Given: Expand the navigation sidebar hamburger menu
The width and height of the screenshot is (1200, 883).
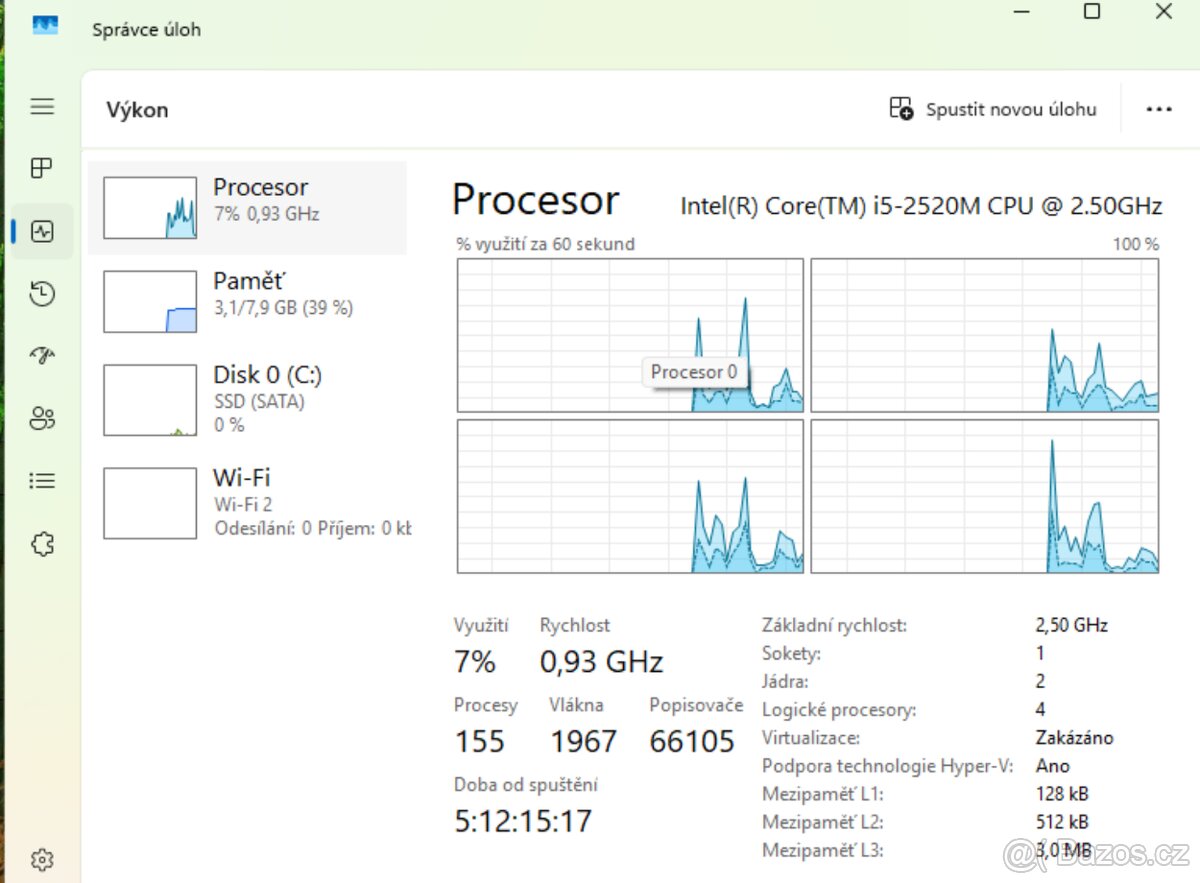Looking at the screenshot, I should tap(41, 105).
